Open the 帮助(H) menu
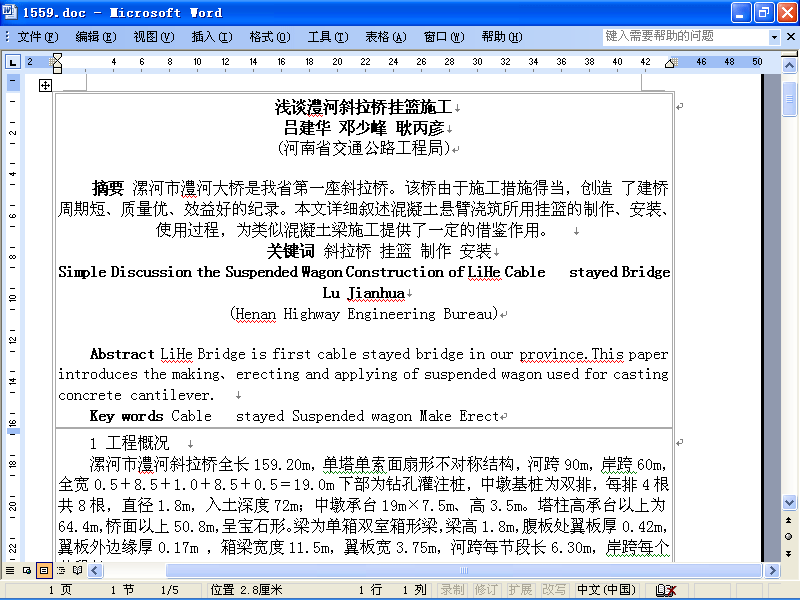The image size is (800, 600). coord(502,37)
